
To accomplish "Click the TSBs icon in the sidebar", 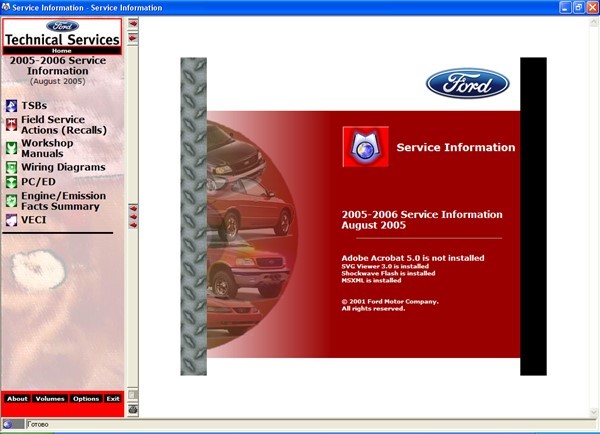I will (11, 106).
